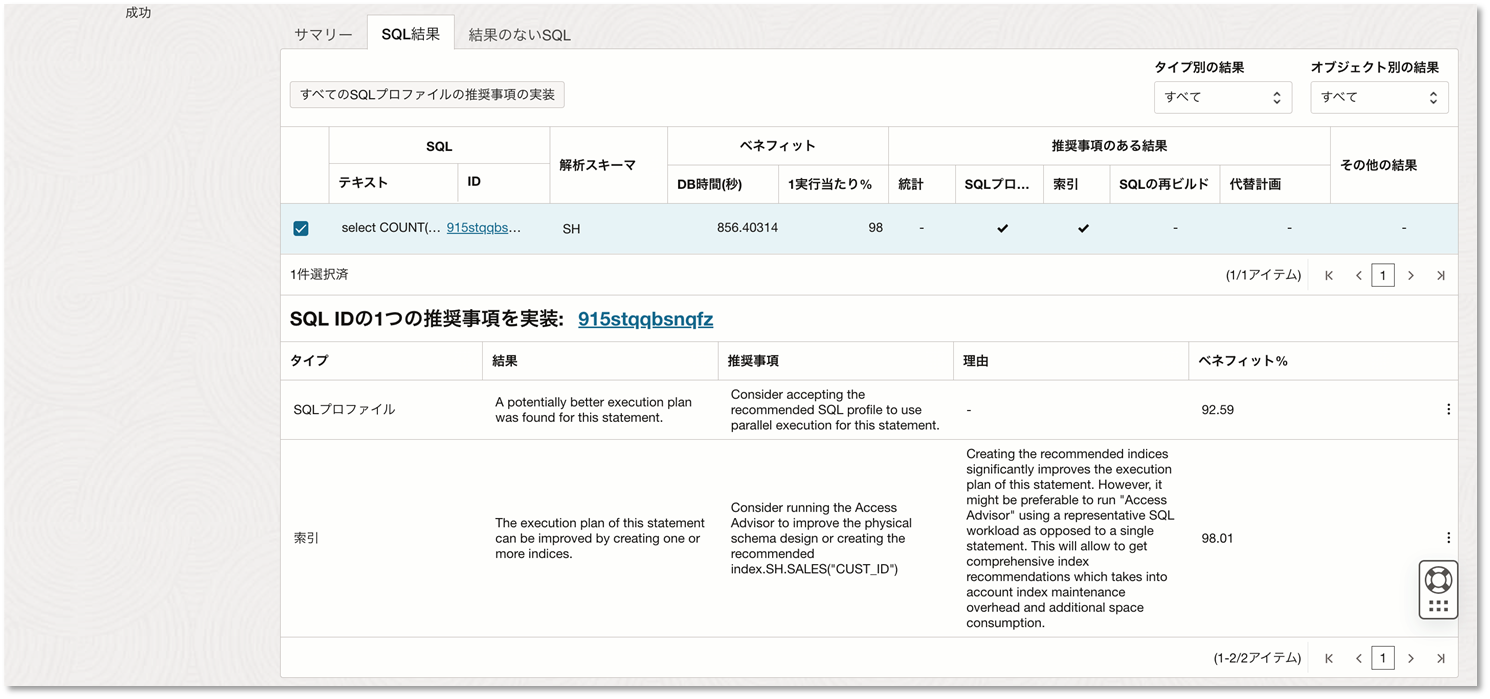
Task: Go to next page in lower pagination
Action: 1411,658
